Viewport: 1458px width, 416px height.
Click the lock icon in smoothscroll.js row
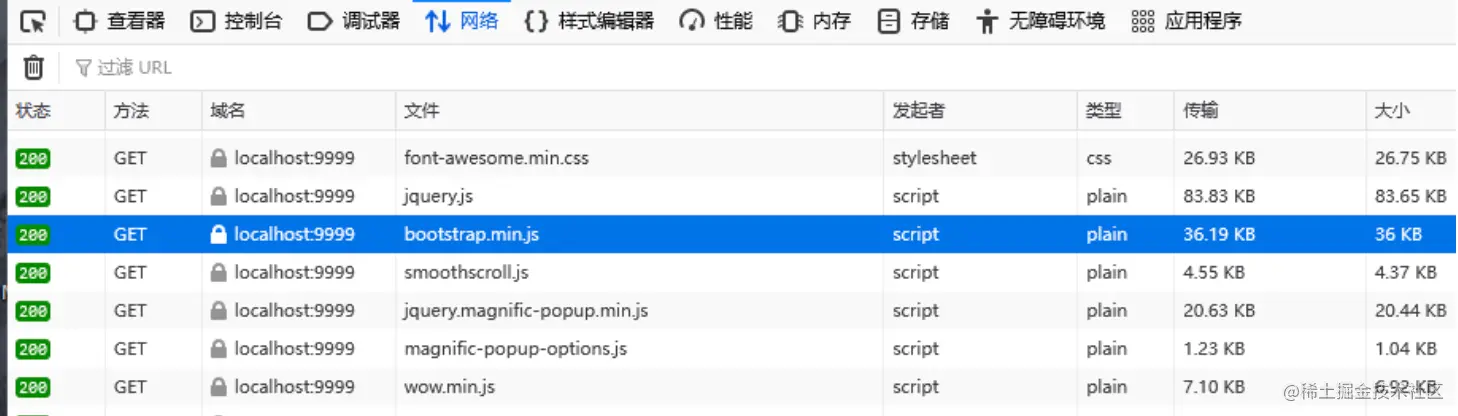(x=218, y=272)
